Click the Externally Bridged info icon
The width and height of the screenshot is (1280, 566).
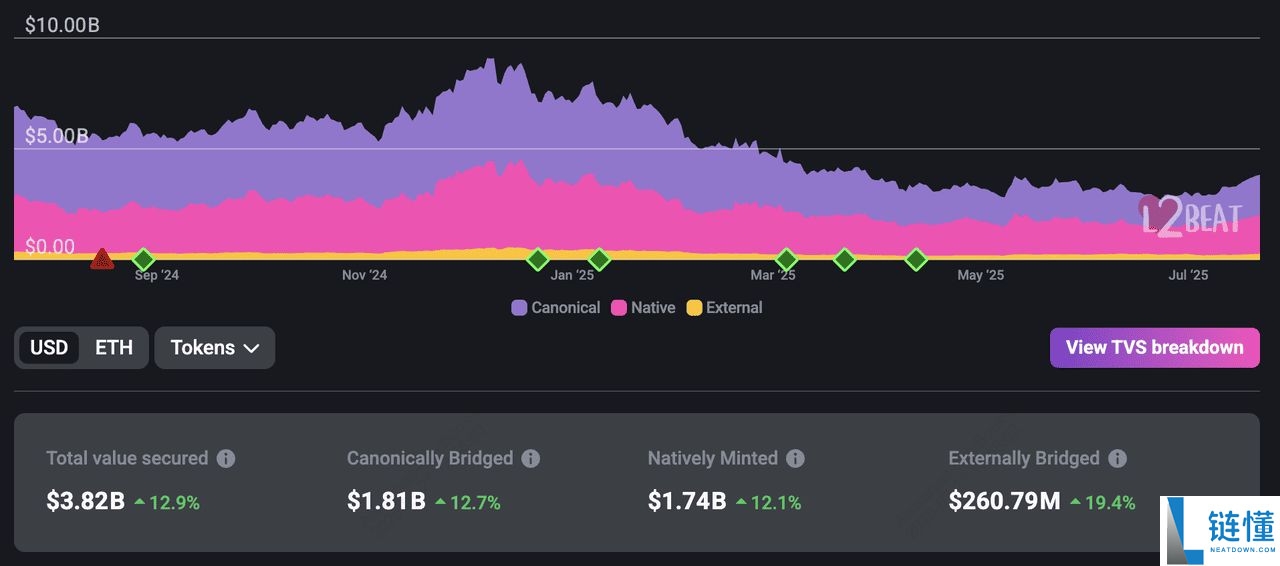click(x=1117, y=459)
